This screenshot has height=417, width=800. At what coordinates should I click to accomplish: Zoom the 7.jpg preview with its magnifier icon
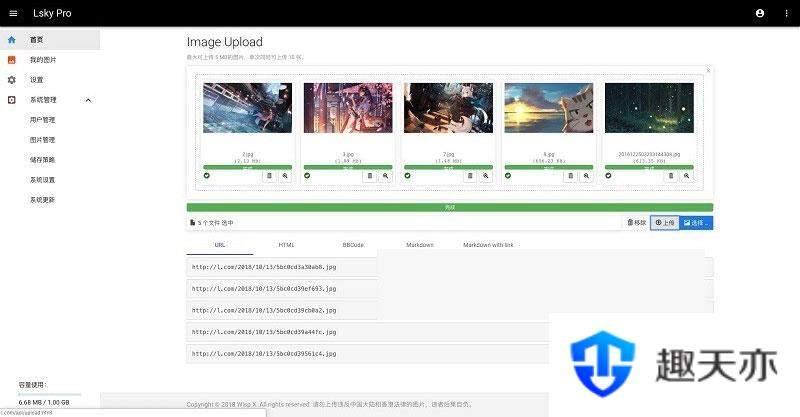coord(486,176)
